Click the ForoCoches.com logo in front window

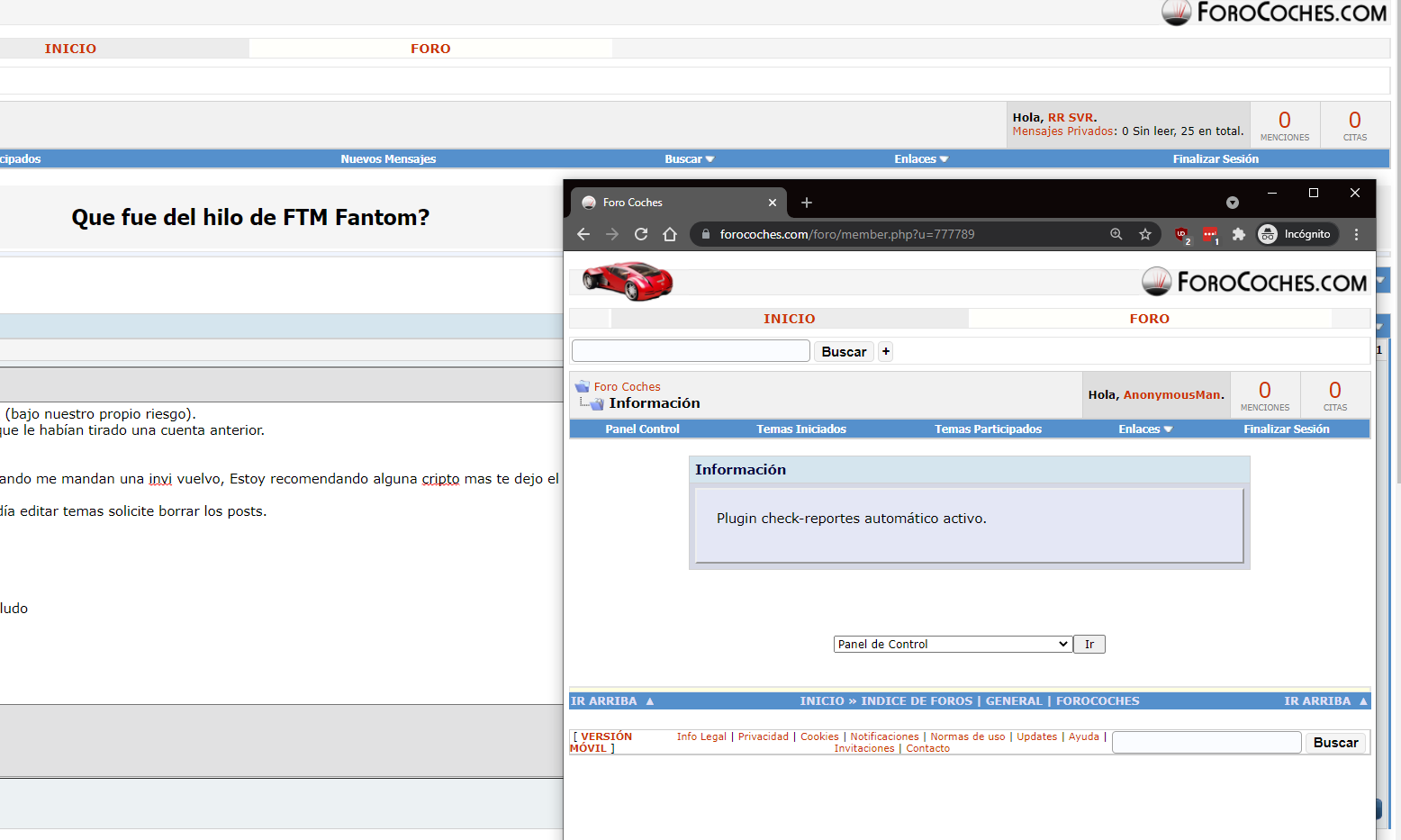click(1254, 282)
